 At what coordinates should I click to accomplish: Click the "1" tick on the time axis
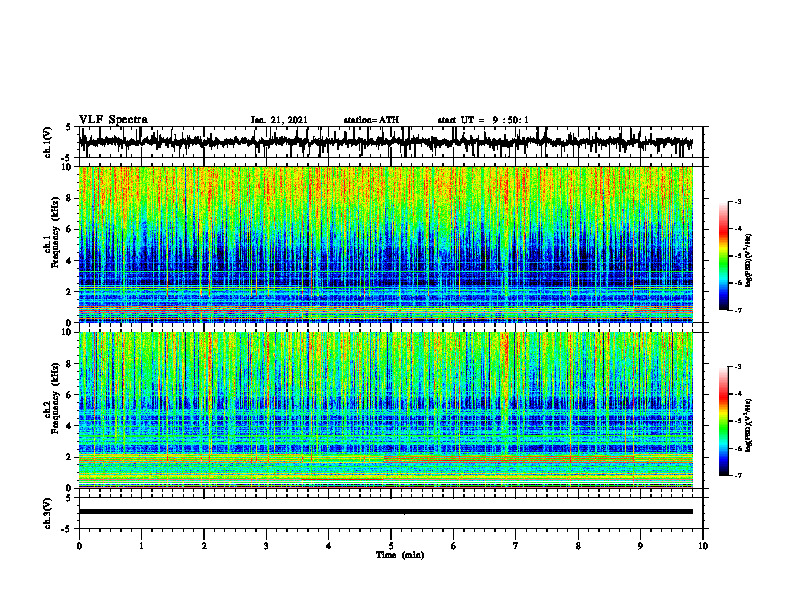[x=141, y=546]
